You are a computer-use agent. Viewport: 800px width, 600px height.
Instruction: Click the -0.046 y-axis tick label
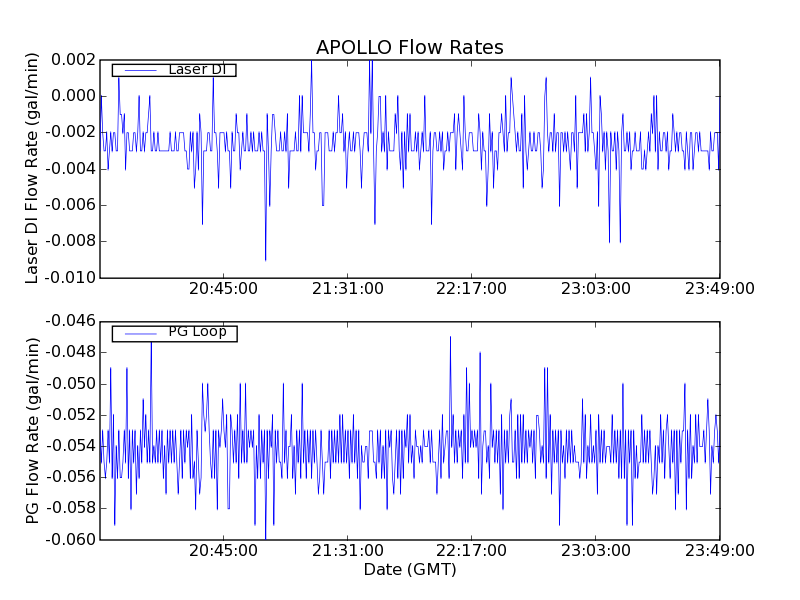[x=70, y=321]
